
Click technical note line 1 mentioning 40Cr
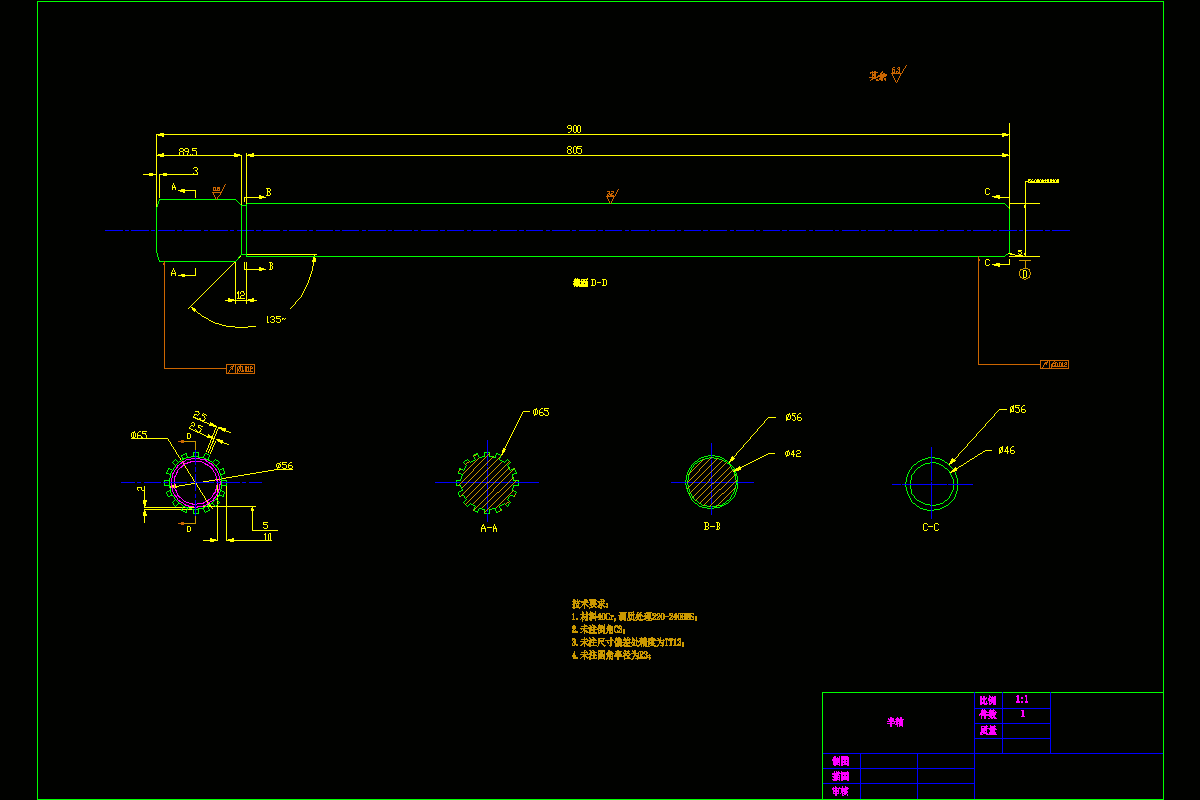(634, 617)
